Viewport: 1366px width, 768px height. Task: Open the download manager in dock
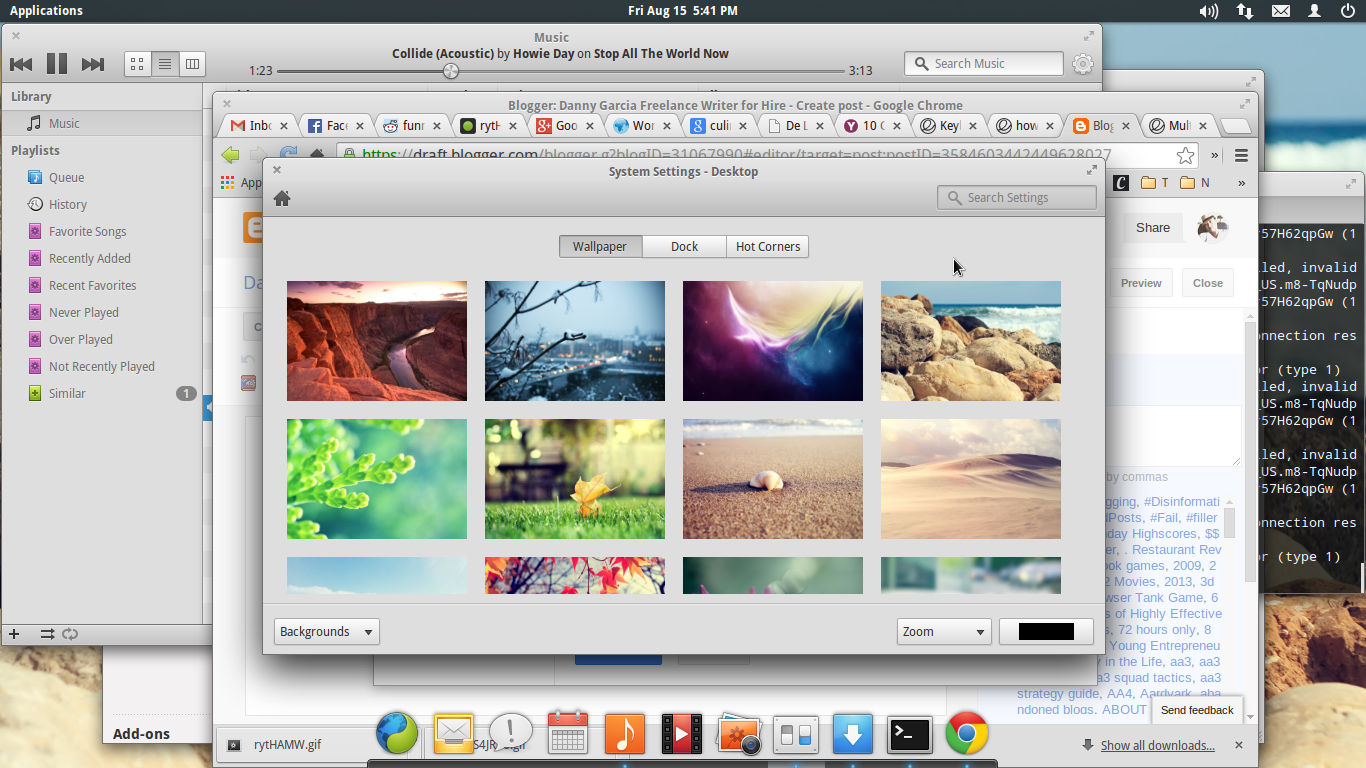[x=853, y=735]
